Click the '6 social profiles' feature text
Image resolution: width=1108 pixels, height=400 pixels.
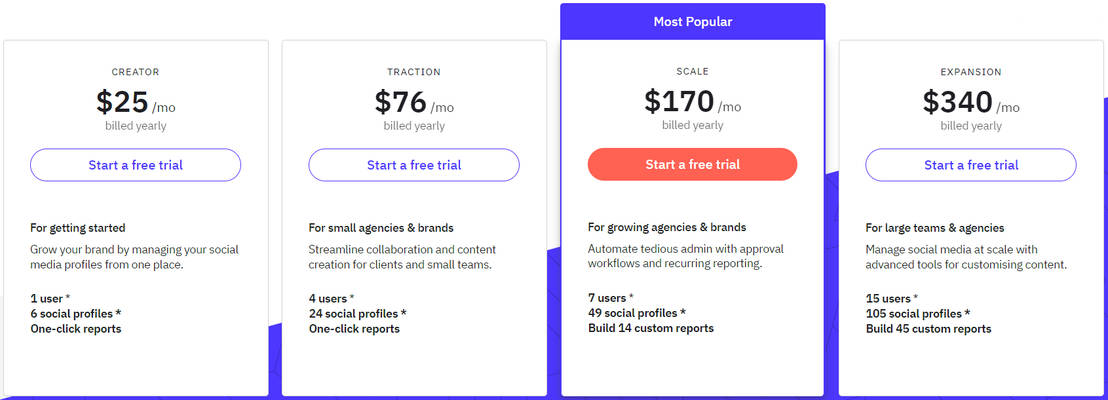(x=78, y=313)
